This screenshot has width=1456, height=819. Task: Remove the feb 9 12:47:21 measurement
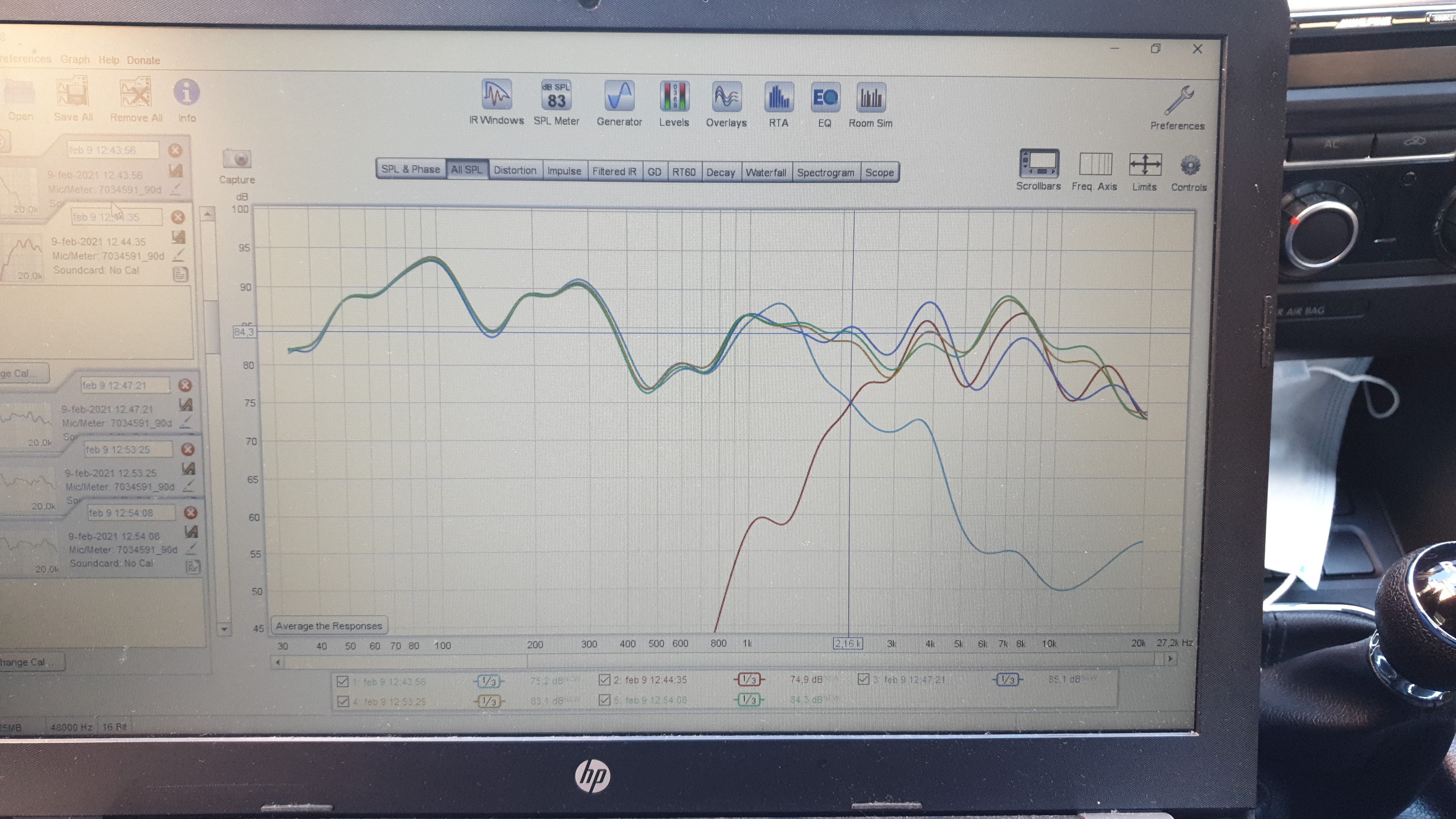tap(185, 386)
